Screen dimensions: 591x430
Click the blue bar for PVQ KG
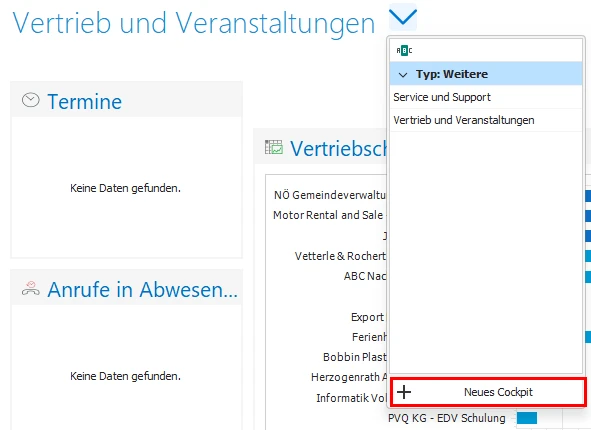point(527,418)
